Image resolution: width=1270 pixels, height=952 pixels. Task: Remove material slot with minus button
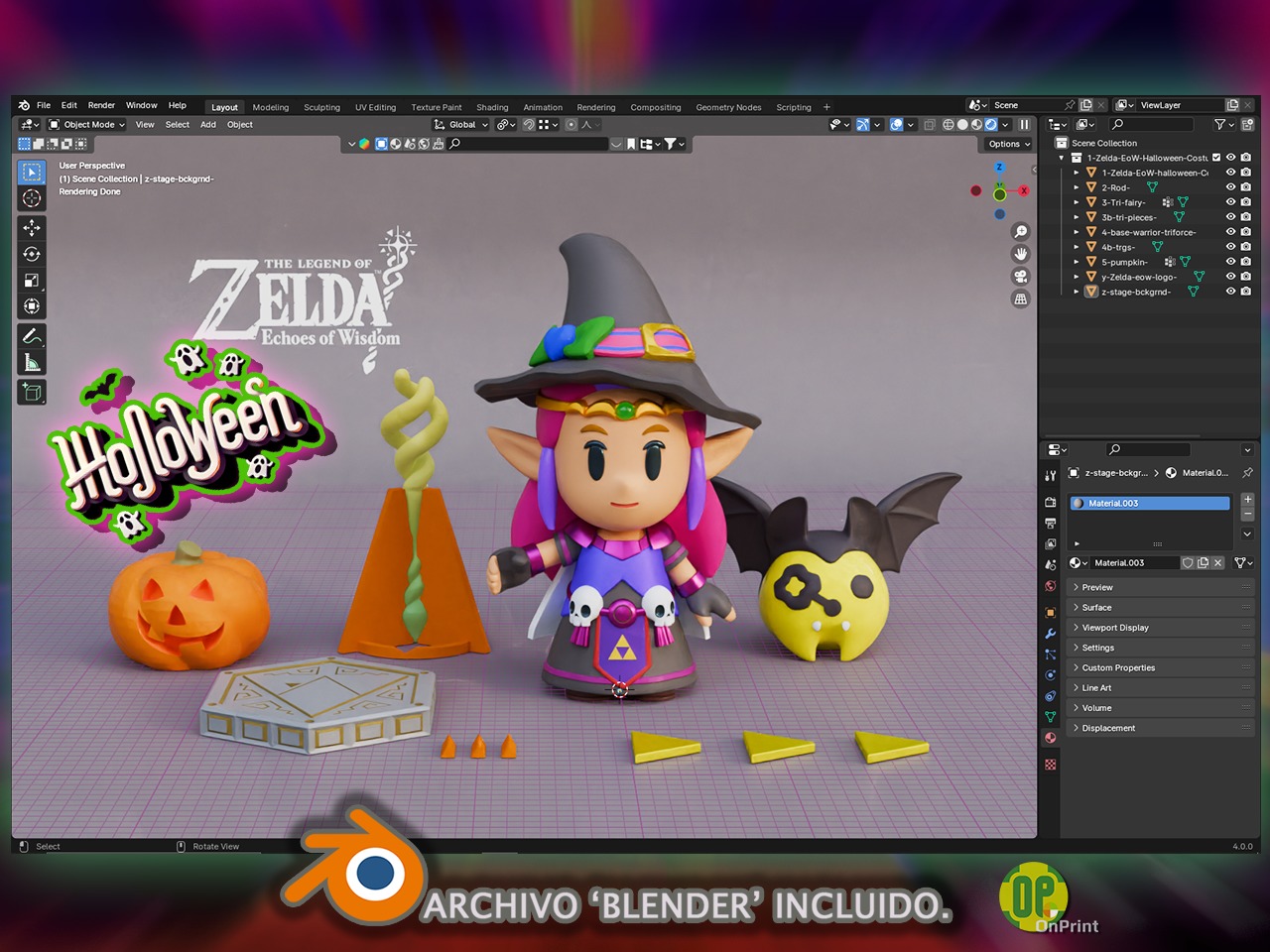pyautogui.click(x=1247, y=515)
